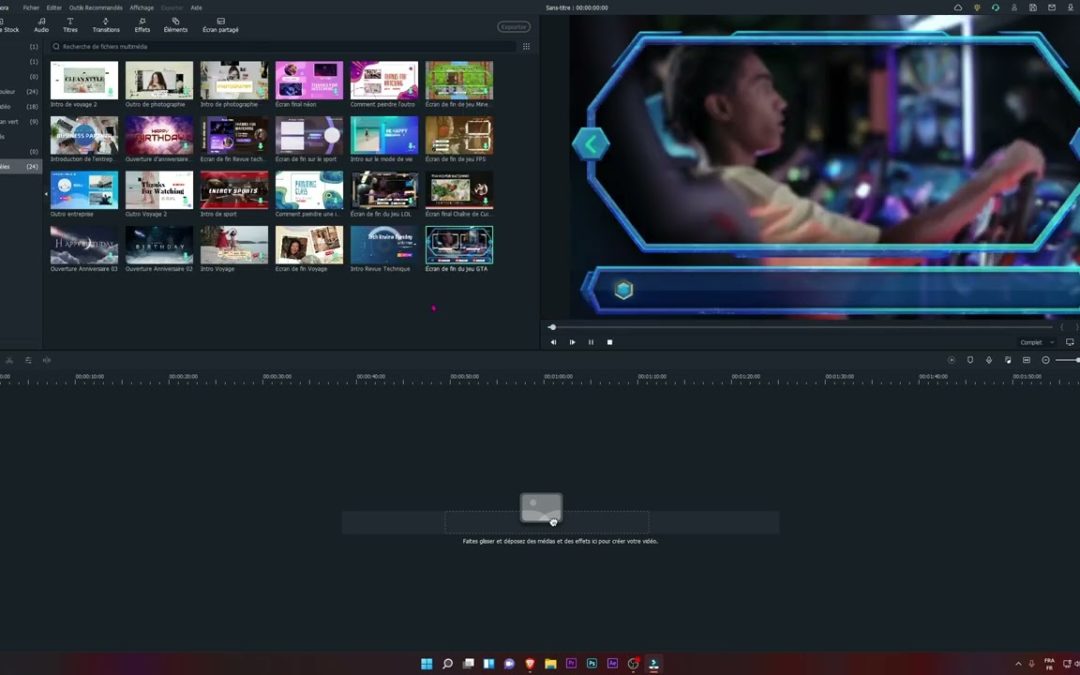Pick the Écran de fin du jeu LOL template
This screenshot has height=675, width=1080.
click(384, 194)
